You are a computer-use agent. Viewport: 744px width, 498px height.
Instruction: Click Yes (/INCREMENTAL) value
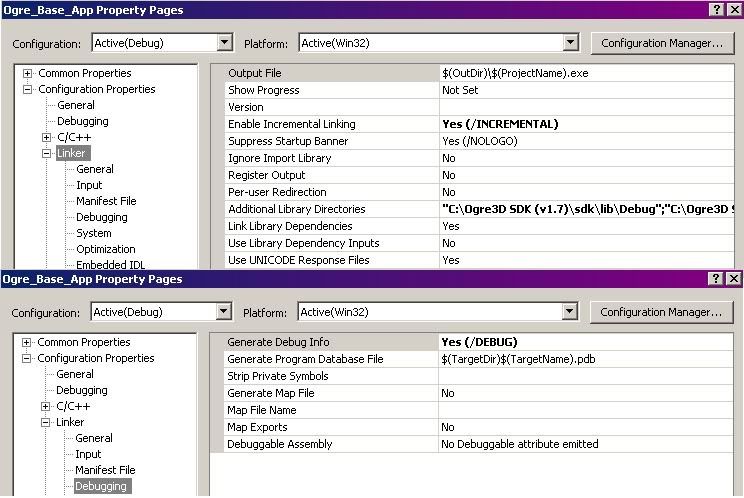coord(500,124)
